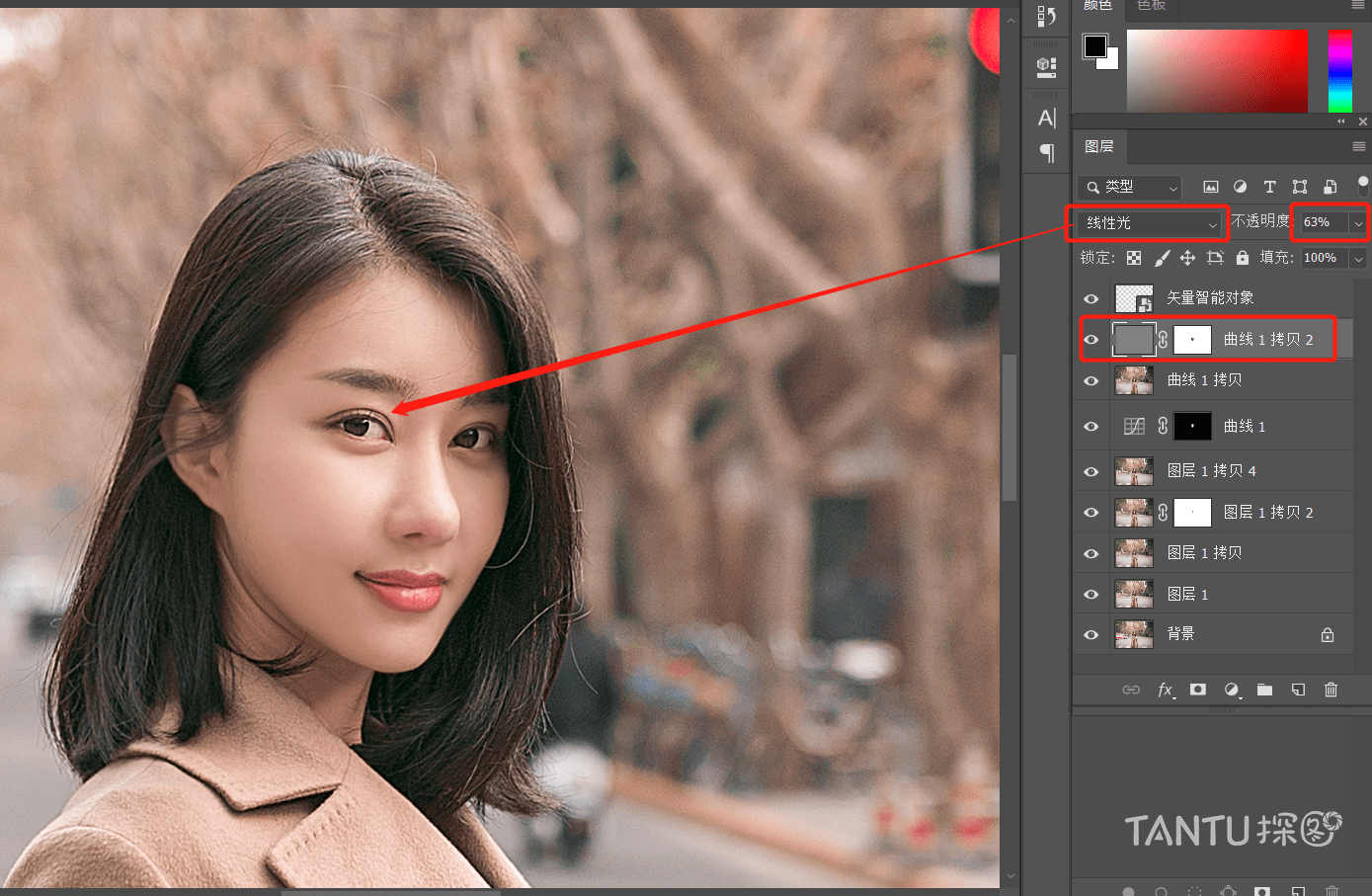Viewport: 1372px width, 896px height.
Task: Open the Character panel icon
Action: (x=1047, y=119)
